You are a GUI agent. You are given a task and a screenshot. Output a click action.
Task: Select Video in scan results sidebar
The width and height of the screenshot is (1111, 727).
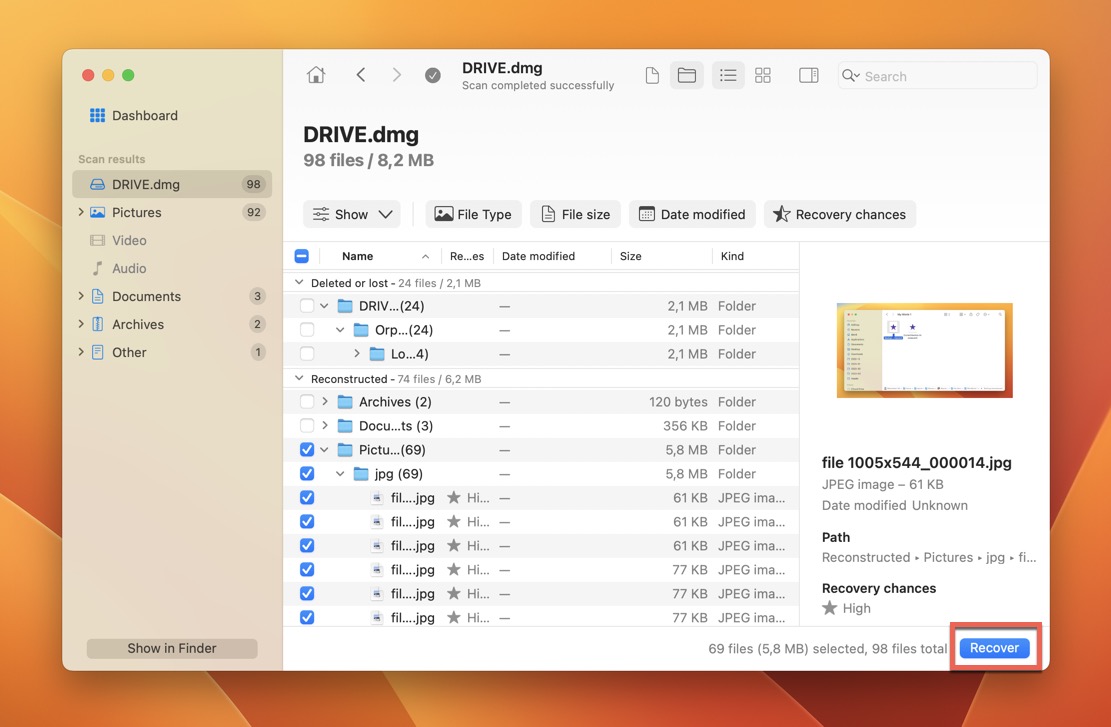(x=129, y=240)
